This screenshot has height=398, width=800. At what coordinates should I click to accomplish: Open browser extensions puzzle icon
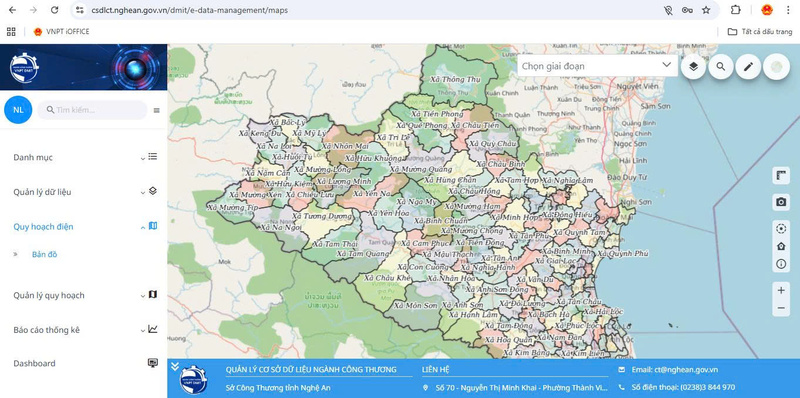735,10
